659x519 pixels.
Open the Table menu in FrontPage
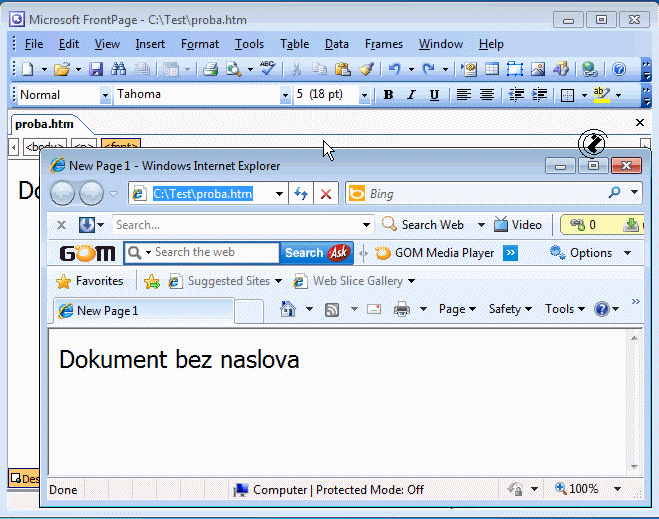tap(294, 44)
